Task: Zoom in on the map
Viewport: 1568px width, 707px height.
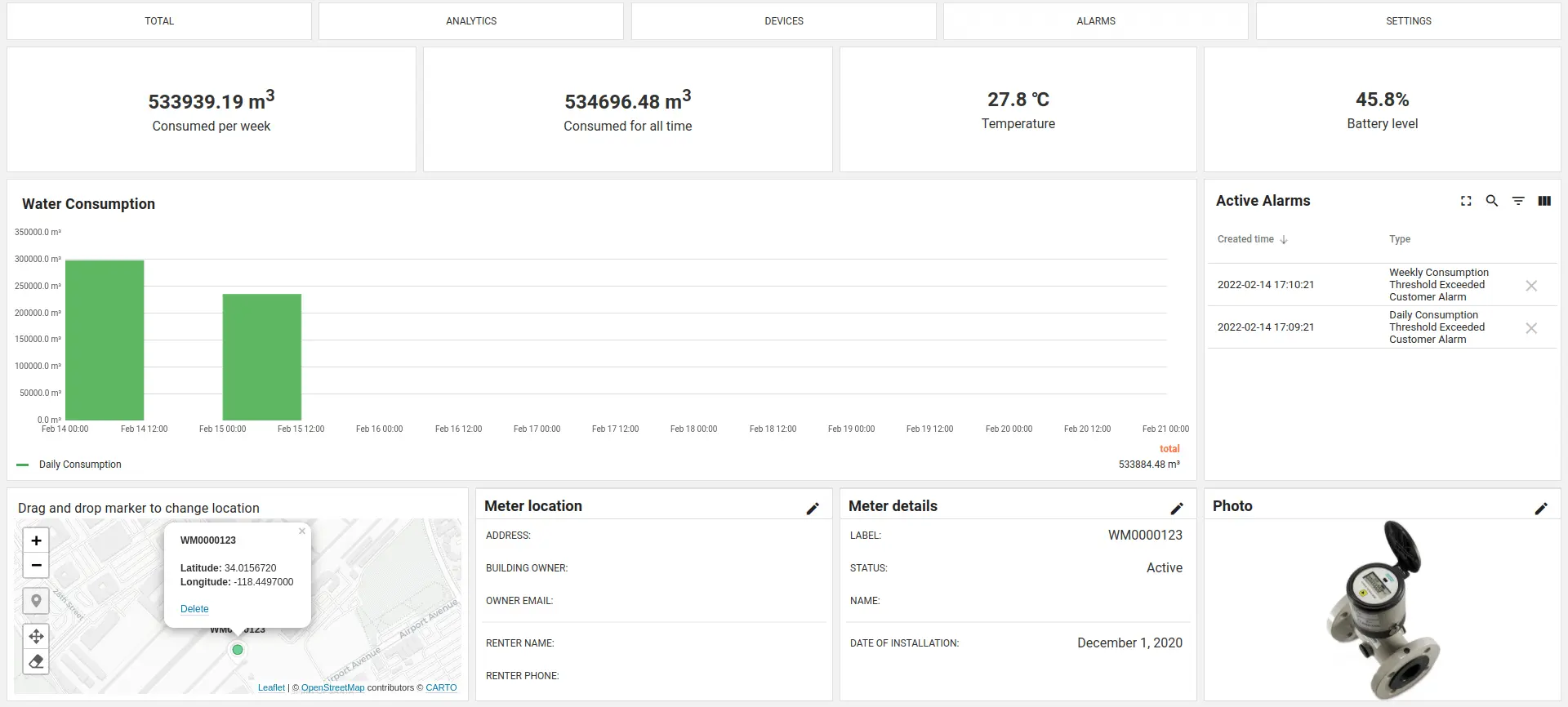Action: pyautogui.click(x=36, y=540)
